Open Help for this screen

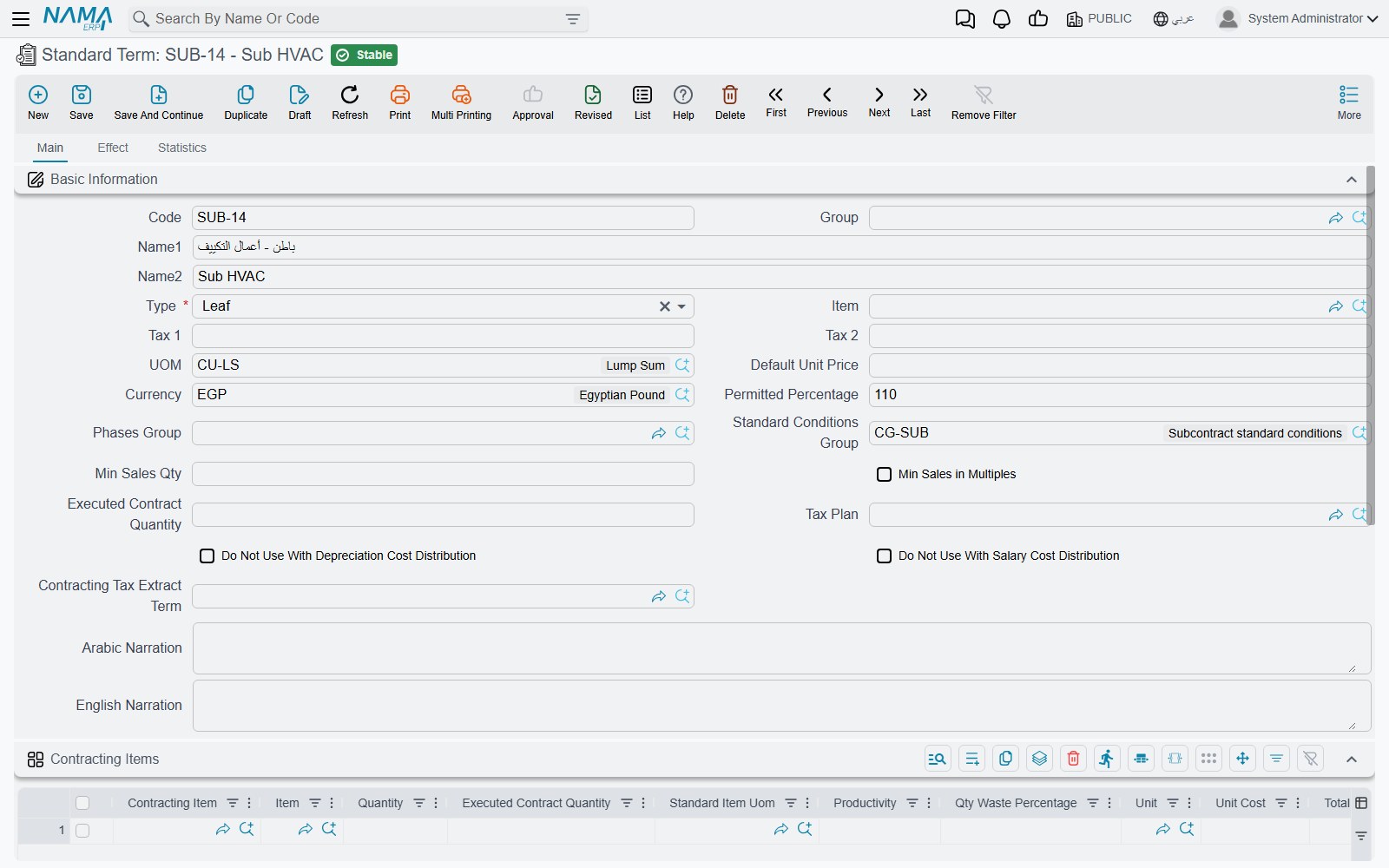pyautogui.click(x=683, y=102)
